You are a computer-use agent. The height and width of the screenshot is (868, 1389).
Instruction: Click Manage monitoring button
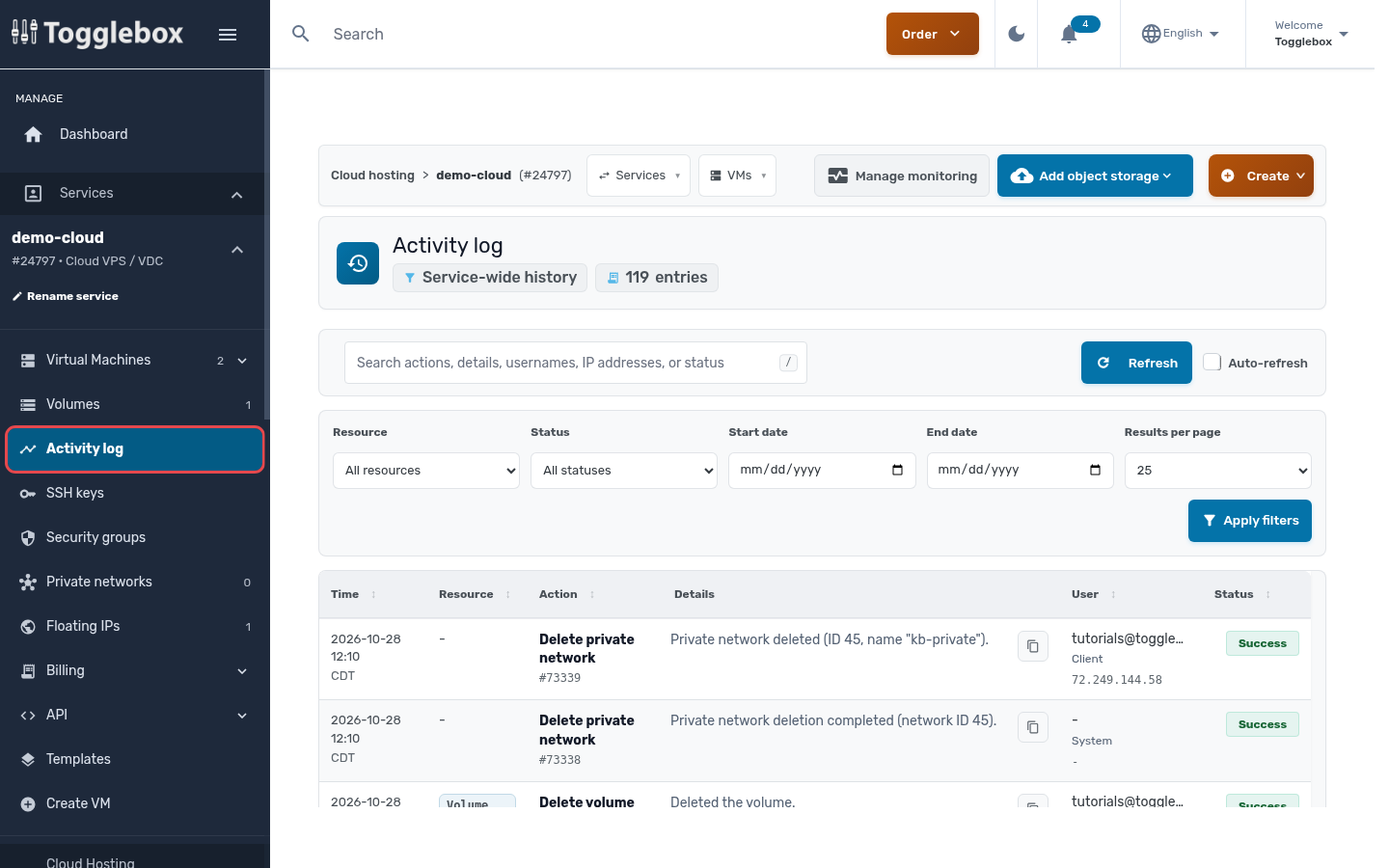tap(902, 176)
